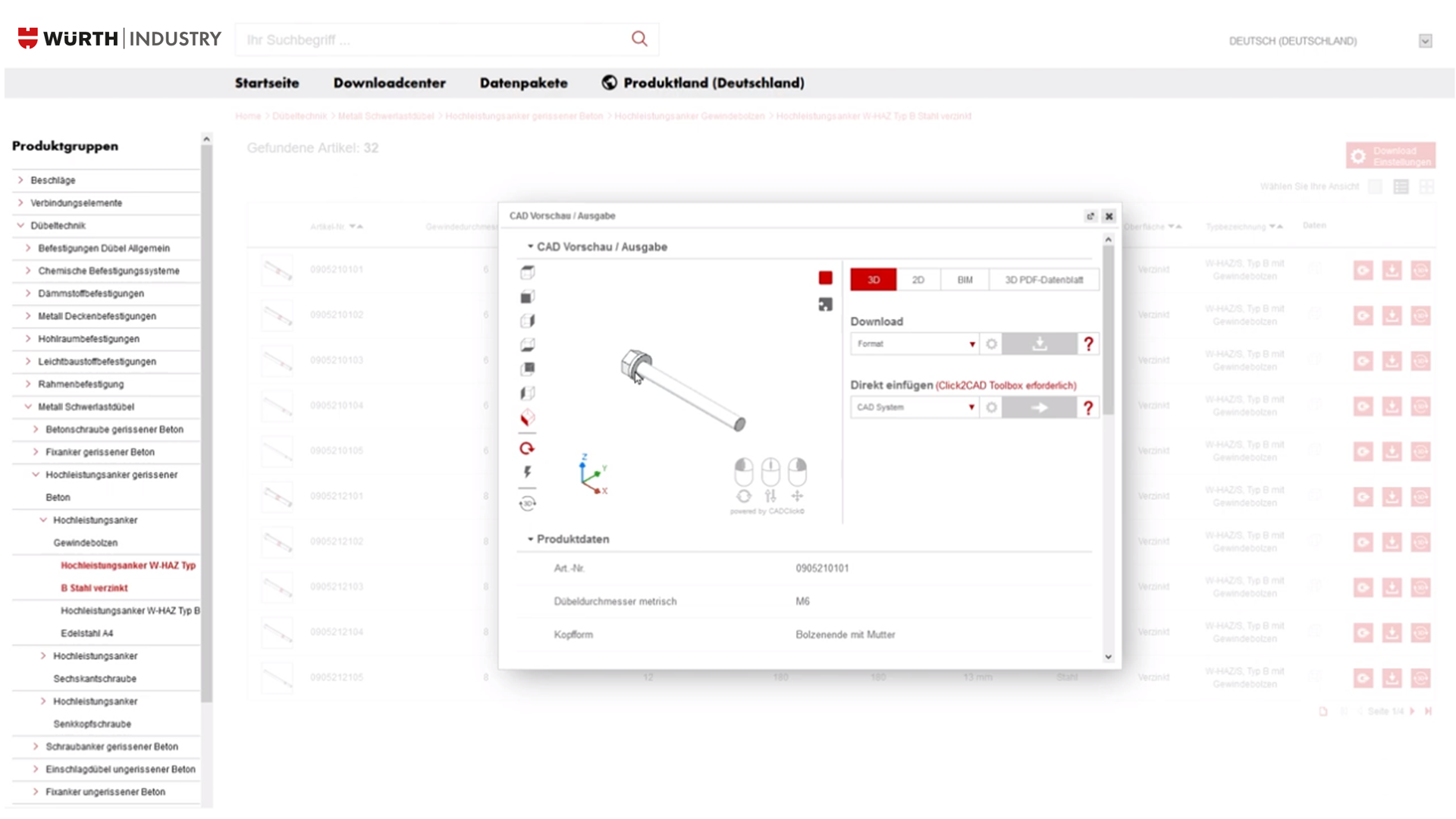
Task: Open Metall Schwerlastdübel breadcrumb link
Action: (386, 116)
